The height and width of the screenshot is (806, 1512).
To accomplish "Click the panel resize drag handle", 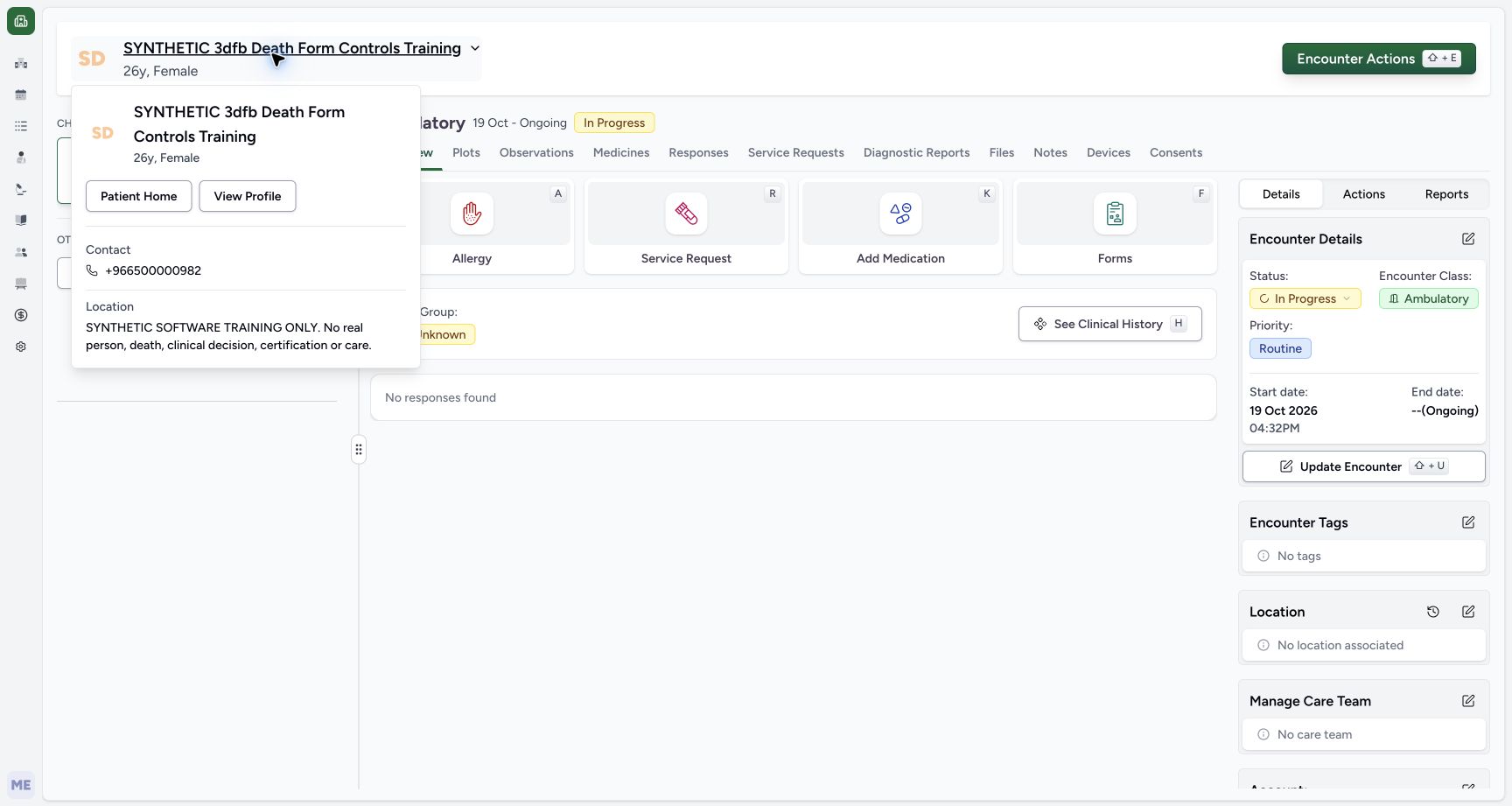I will (359, 450).
